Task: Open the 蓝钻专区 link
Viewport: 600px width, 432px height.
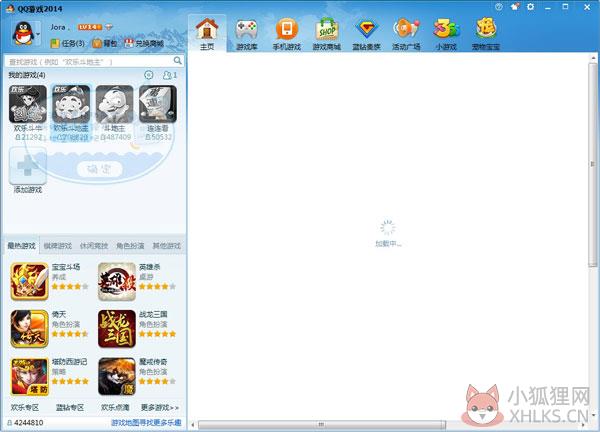Action: 70,408
